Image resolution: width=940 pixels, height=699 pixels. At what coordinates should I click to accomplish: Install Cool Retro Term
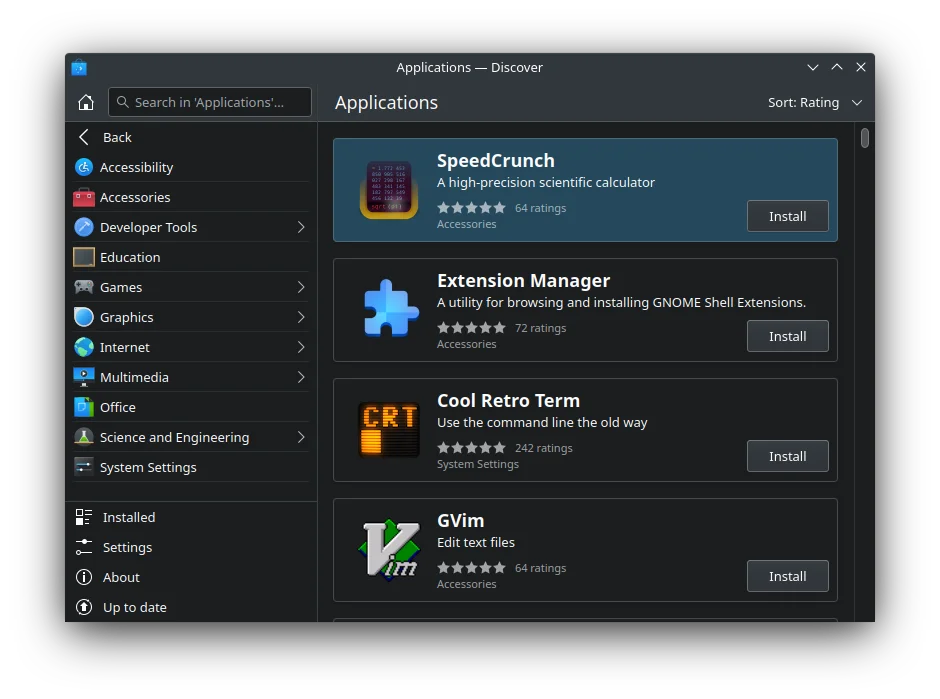787,456
